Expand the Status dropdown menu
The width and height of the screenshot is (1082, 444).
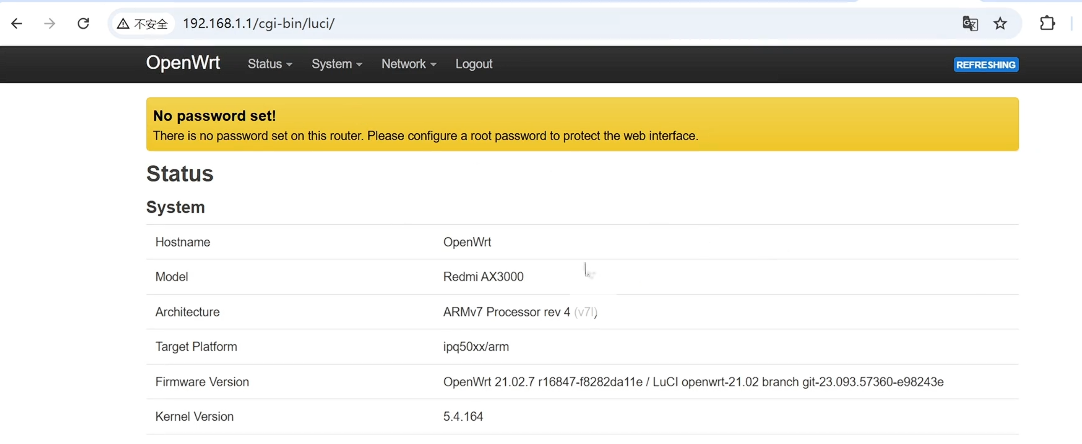coord(270,64)
